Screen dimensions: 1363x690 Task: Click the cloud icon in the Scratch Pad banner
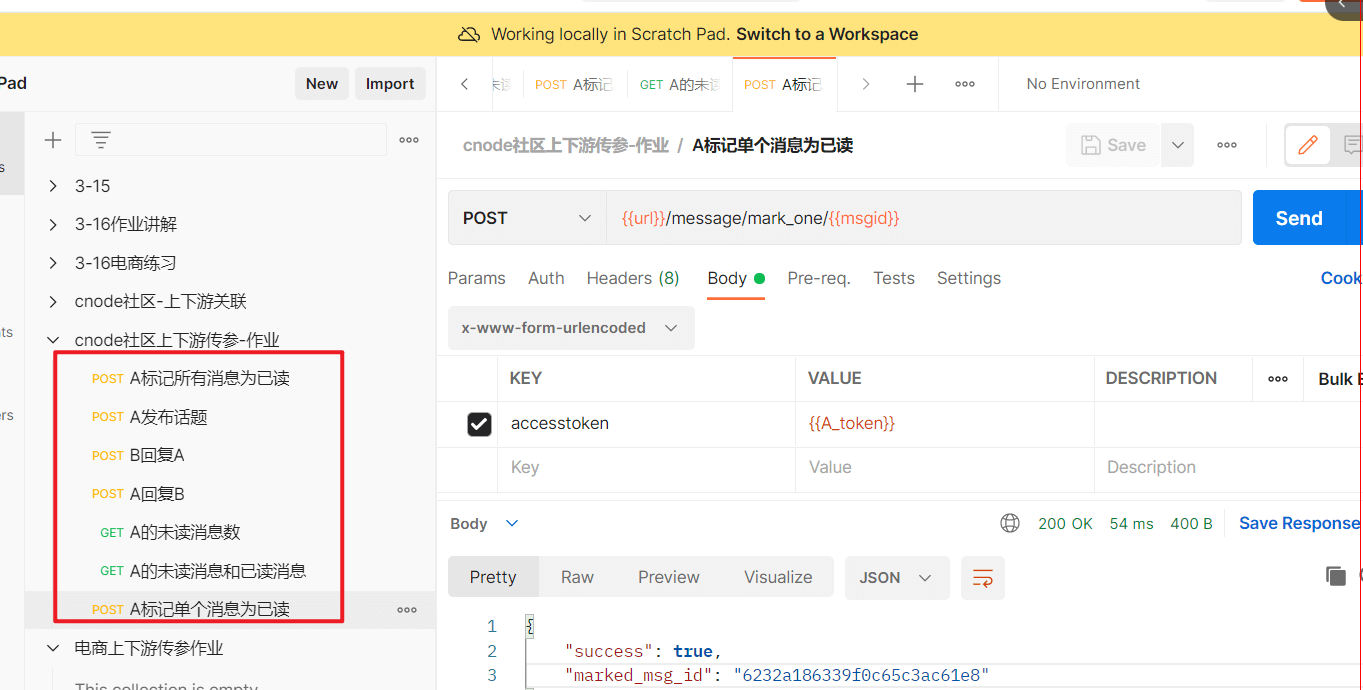coord(469,34)
